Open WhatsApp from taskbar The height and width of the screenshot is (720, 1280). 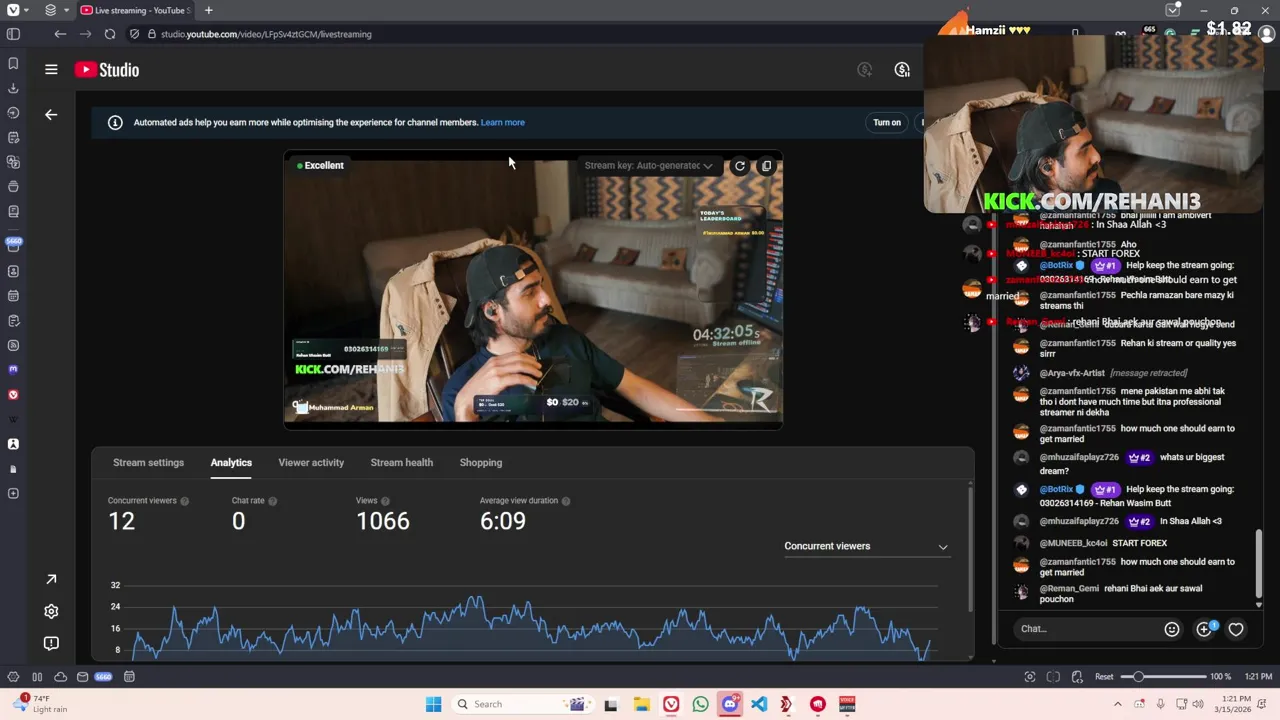[x=700, y=704]
